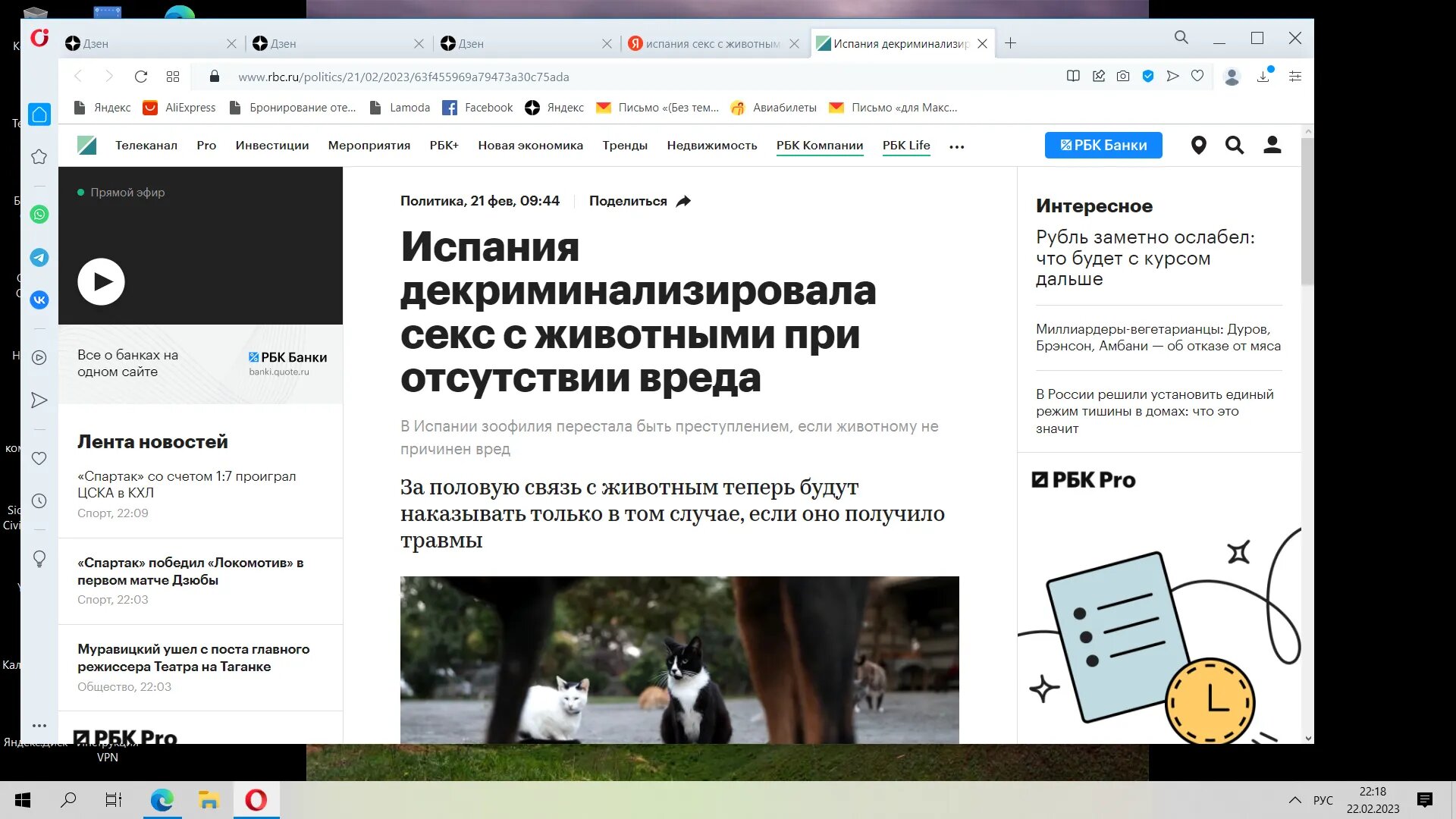
Task: Open Инвестиции menu section
Action: tap(271, 146)
